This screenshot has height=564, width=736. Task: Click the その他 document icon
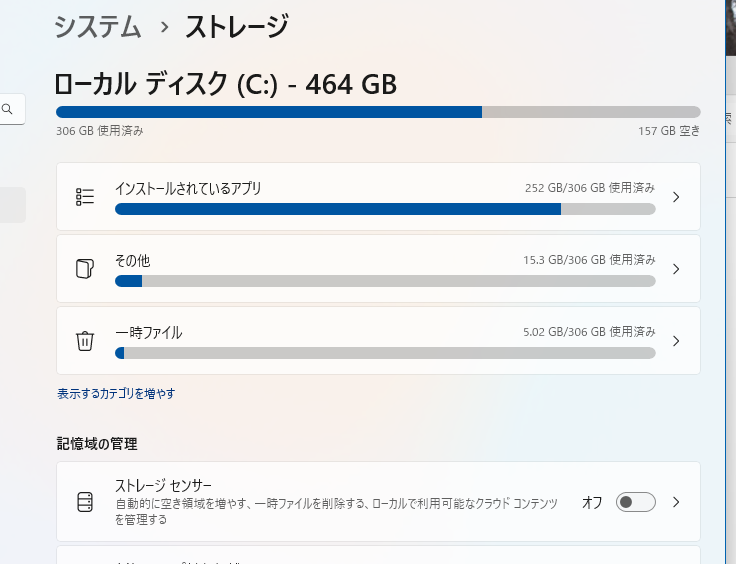85,269
